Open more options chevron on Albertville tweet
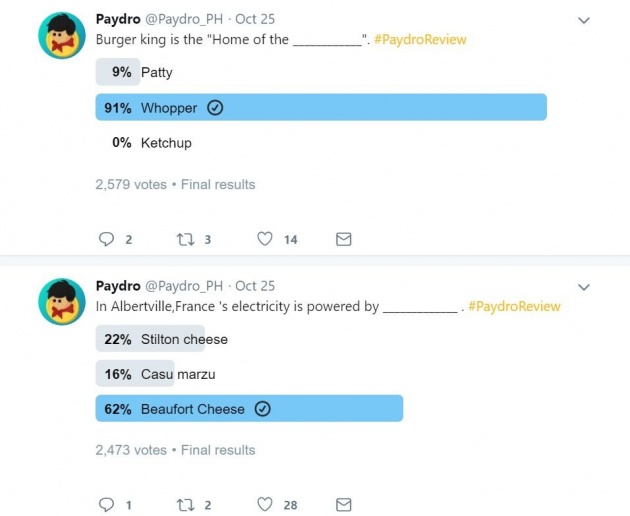The width and height of the screenshot is (630, 516). [x=583, y=287]
